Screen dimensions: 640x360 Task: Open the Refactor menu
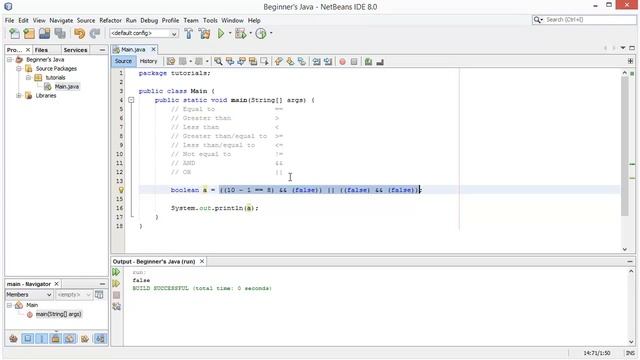click(110, 20)
